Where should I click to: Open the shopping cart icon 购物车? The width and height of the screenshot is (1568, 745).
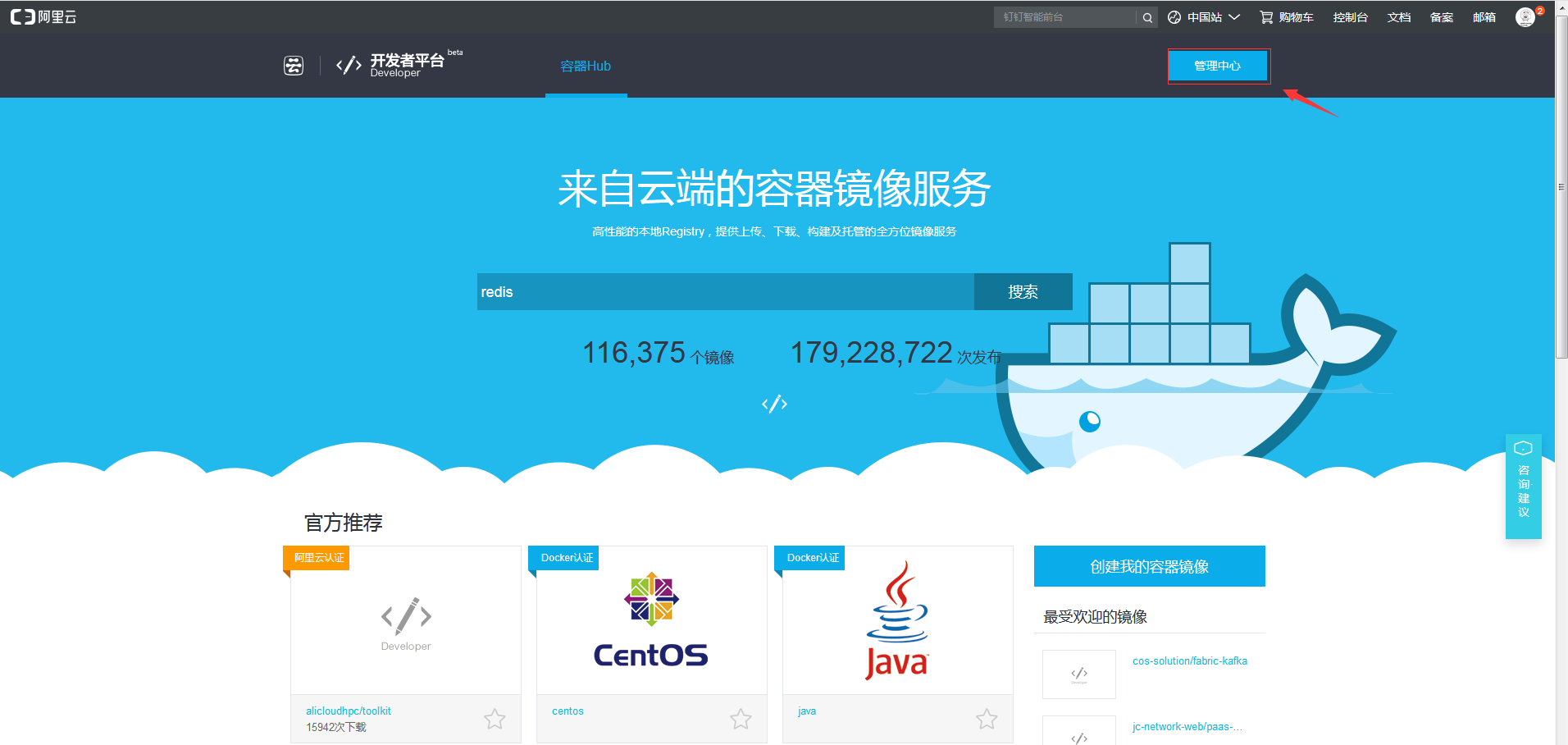coord(1266,17)
